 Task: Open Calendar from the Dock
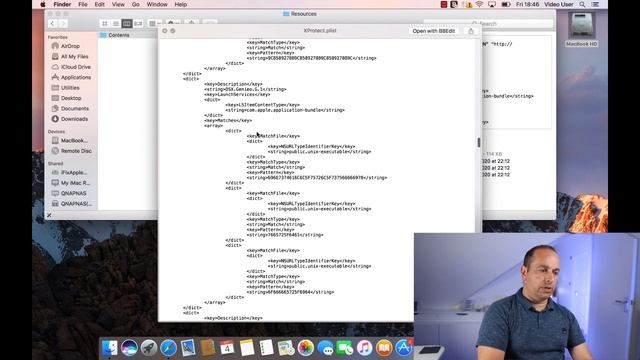(x=227, y=348)
